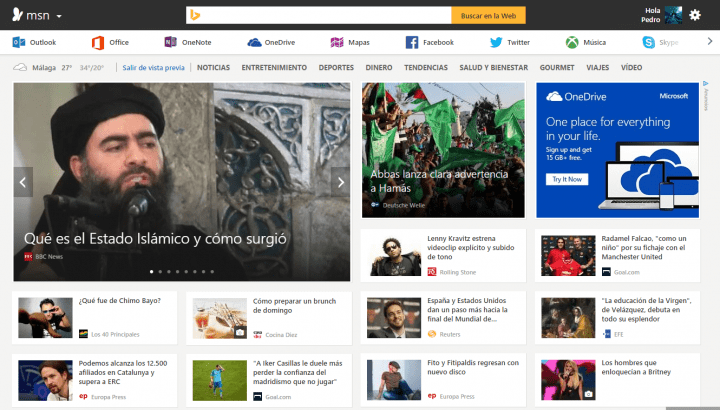Image resolution: width=720 pixels, height=410 pixels.
Task: Click the BBC News source icon
Action: (x=28, y=257)
